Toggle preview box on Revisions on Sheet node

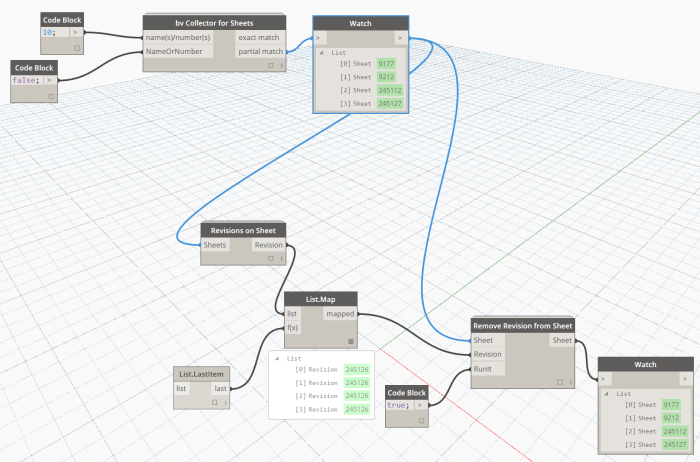271,258
